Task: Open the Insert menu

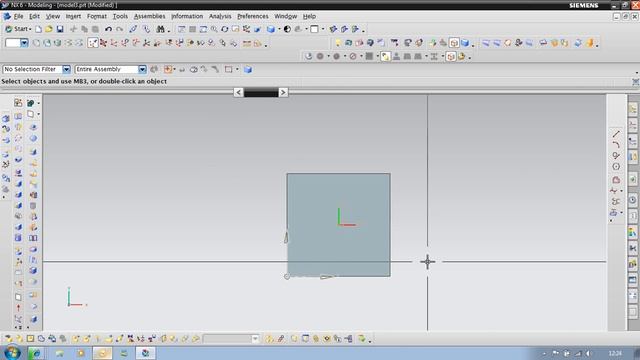Action: pyautogui.click(x=73, y=16)
